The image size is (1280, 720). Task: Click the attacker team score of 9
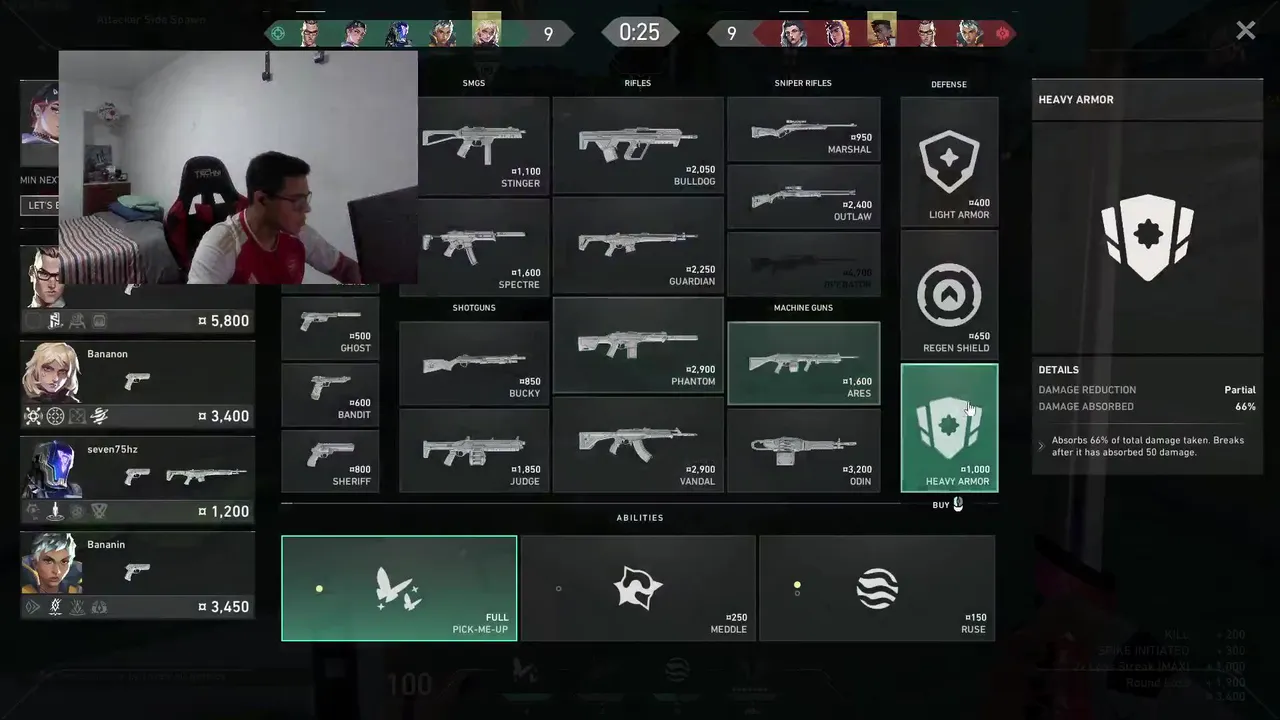click(x=548, y=34)
